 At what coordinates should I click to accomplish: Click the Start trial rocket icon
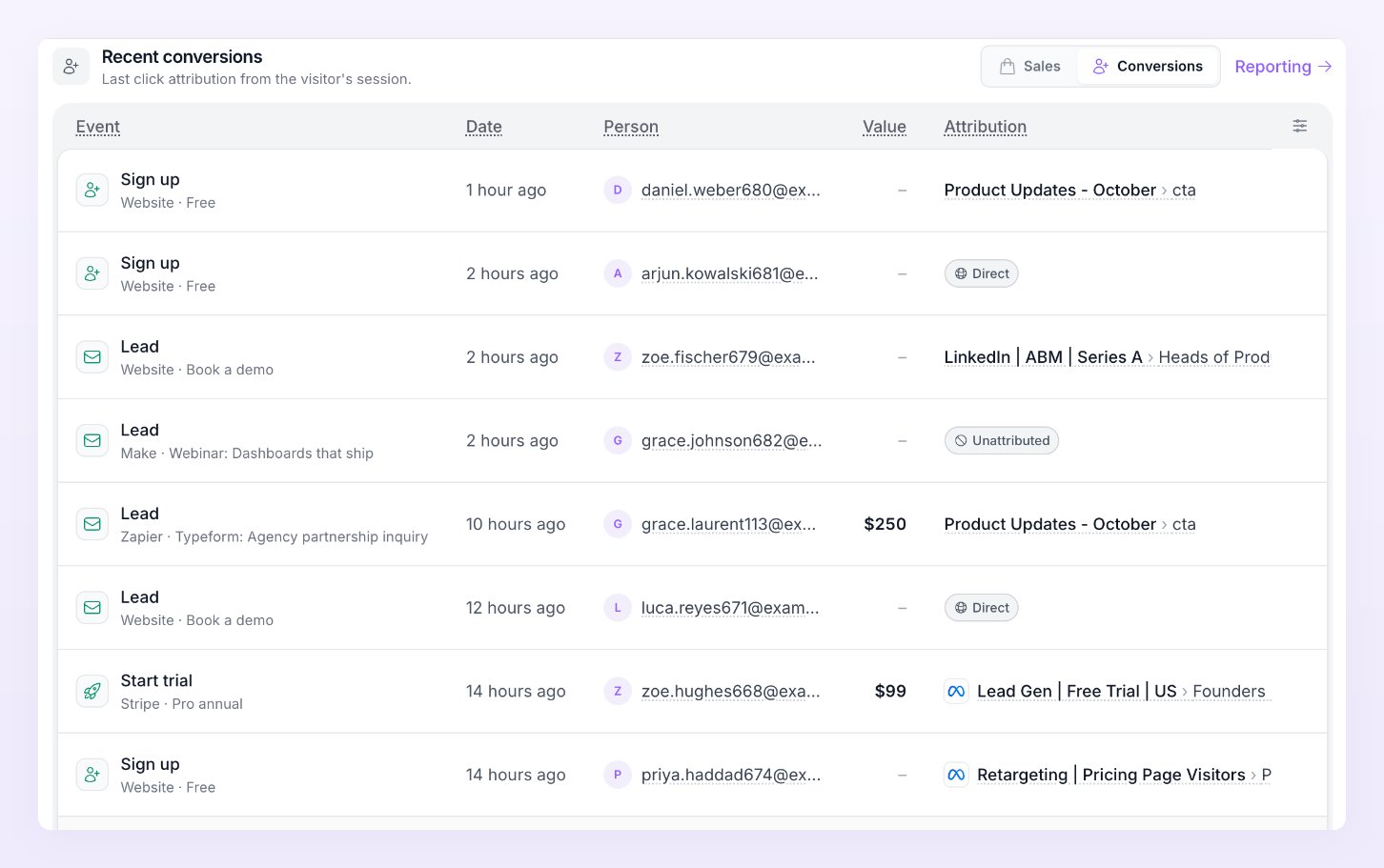pyautogui.click(x=92, y=692)
